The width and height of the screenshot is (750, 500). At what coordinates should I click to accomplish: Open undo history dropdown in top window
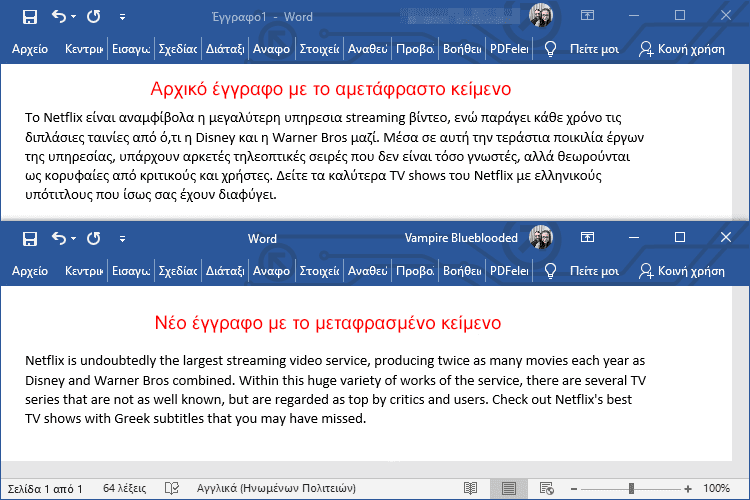pyautogui.click(x=73, y=17)
